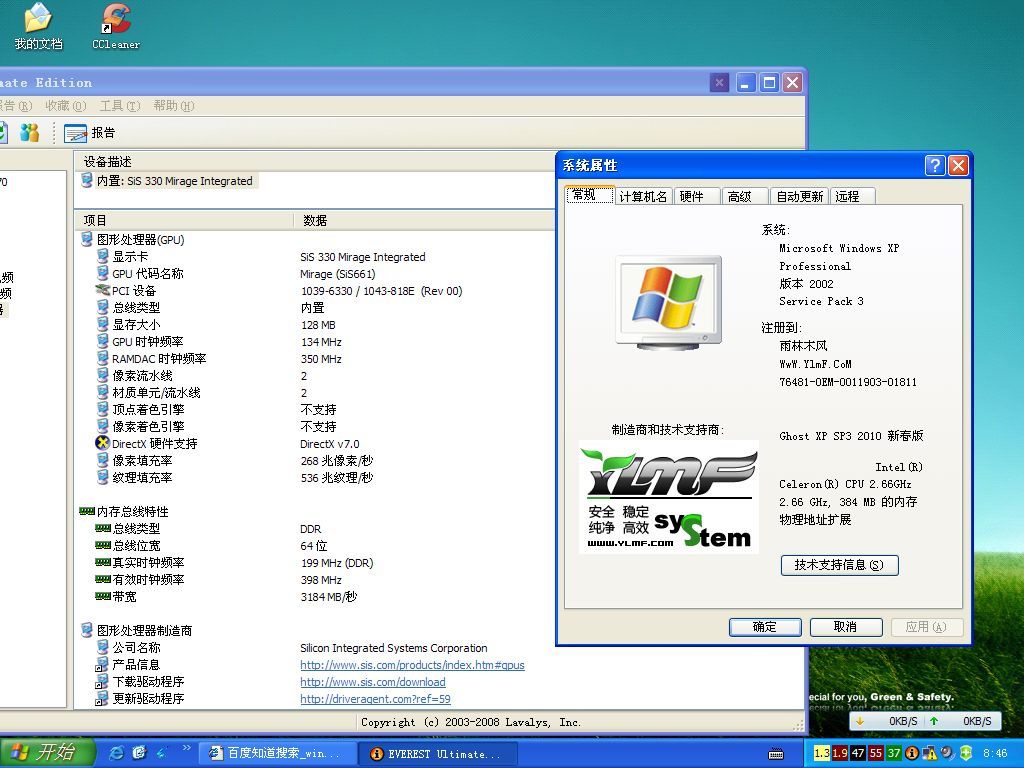Open the driveragent.com link
The width and height of the screenshot is (1024, 768).
point(375,699)
